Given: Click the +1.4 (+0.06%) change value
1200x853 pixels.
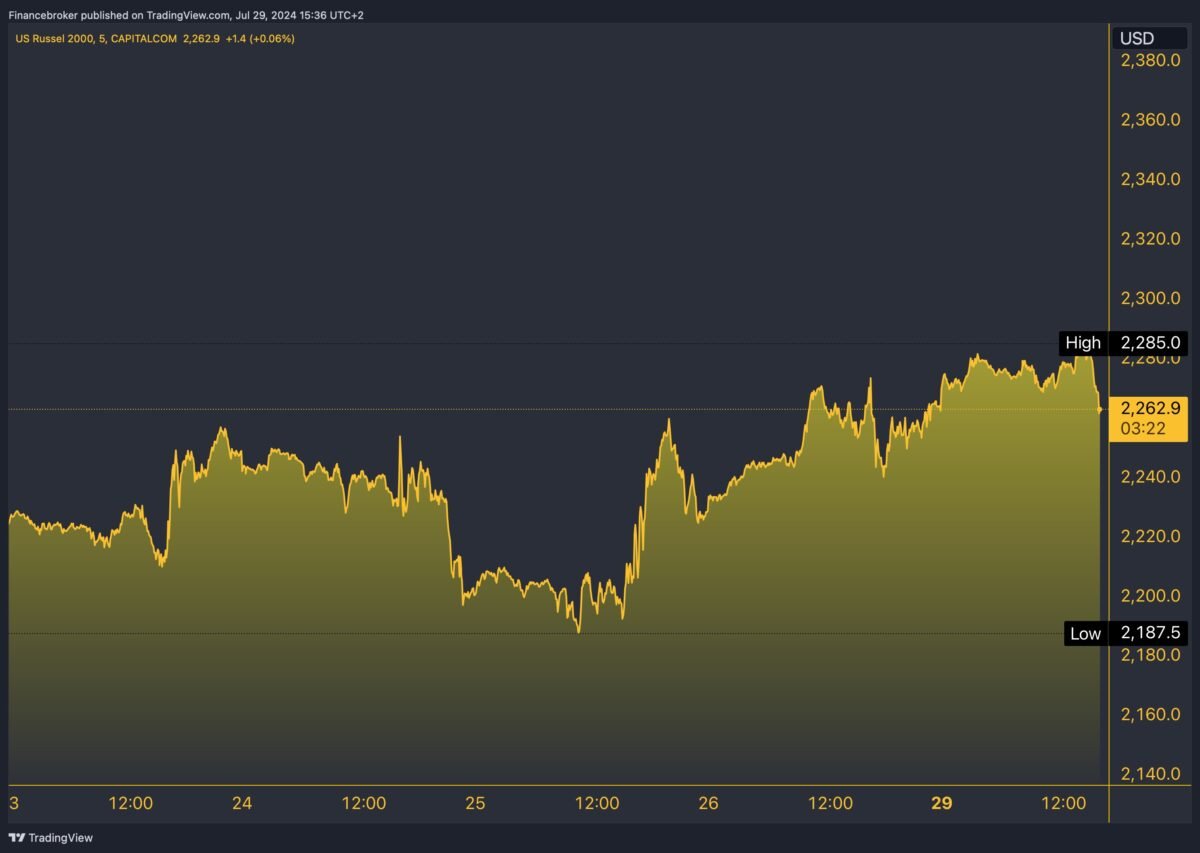Looking at the screenshot, I should pyautogui.click(x=260, y=39).
